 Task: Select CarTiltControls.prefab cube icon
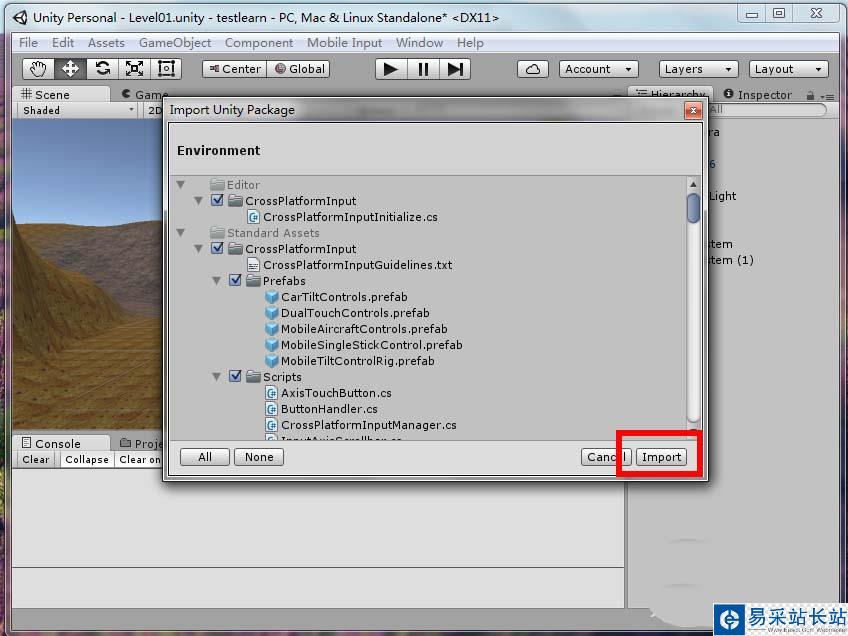click(271, 297)
